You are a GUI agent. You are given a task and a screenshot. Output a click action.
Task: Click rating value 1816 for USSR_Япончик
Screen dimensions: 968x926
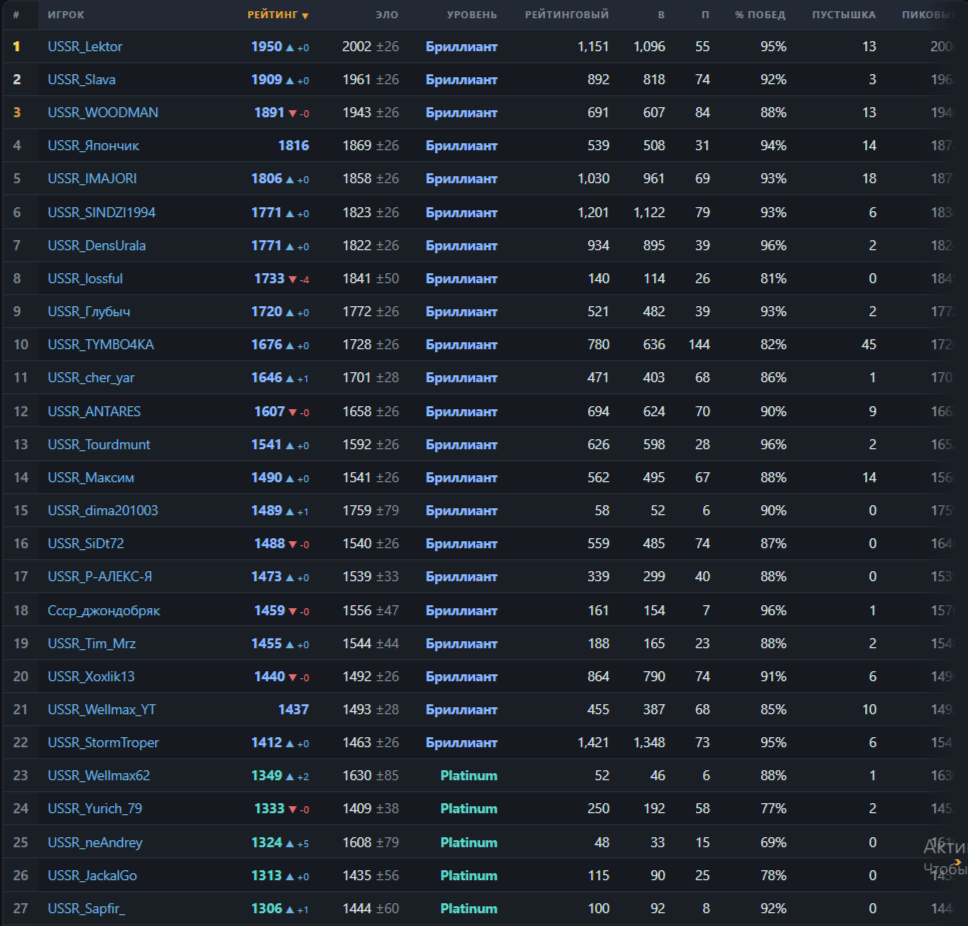pos(293,146)
